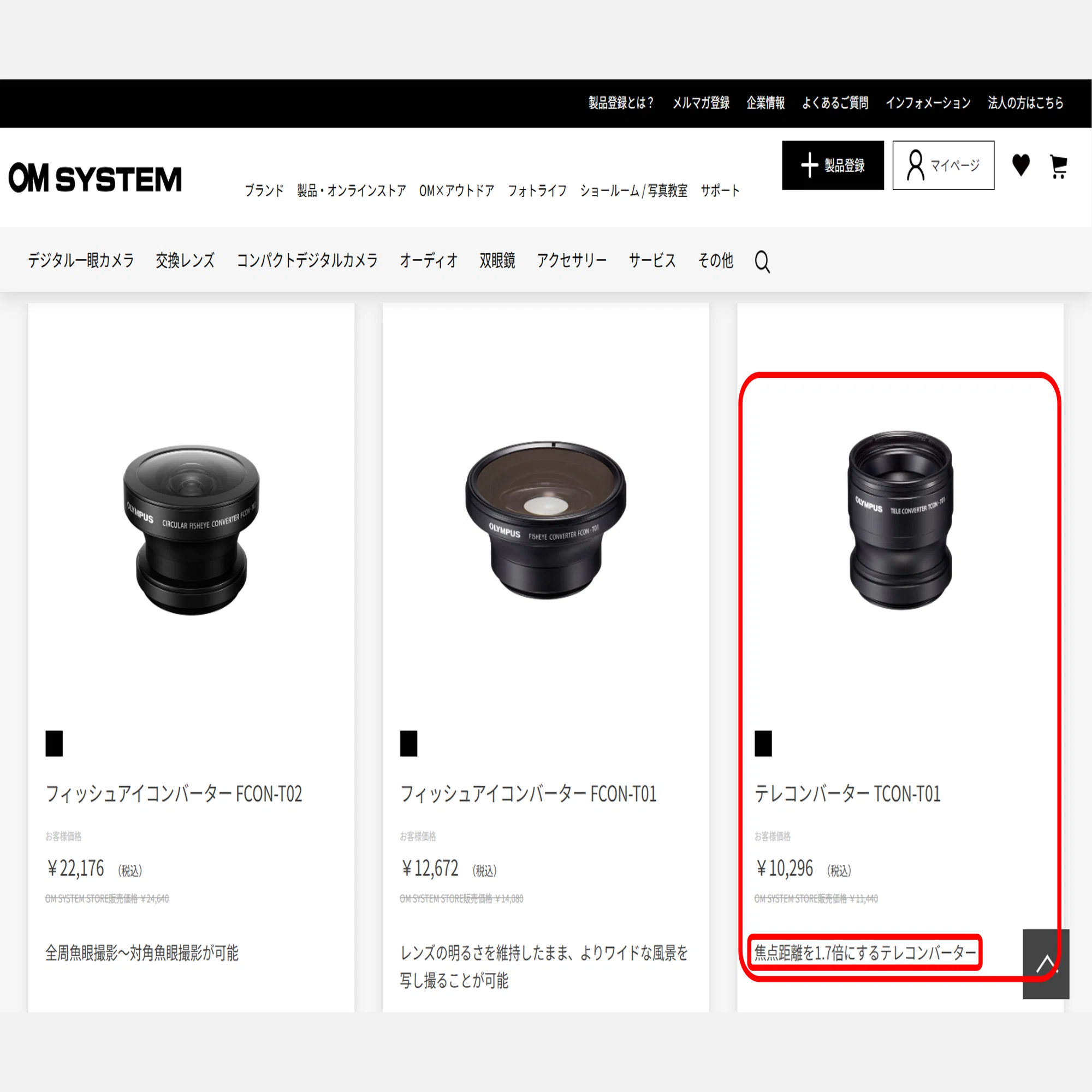Image resolution: width=1092 pixels, height=1092 pixels.
Task: Click the 製品登録 button
Action: (833, 165)
